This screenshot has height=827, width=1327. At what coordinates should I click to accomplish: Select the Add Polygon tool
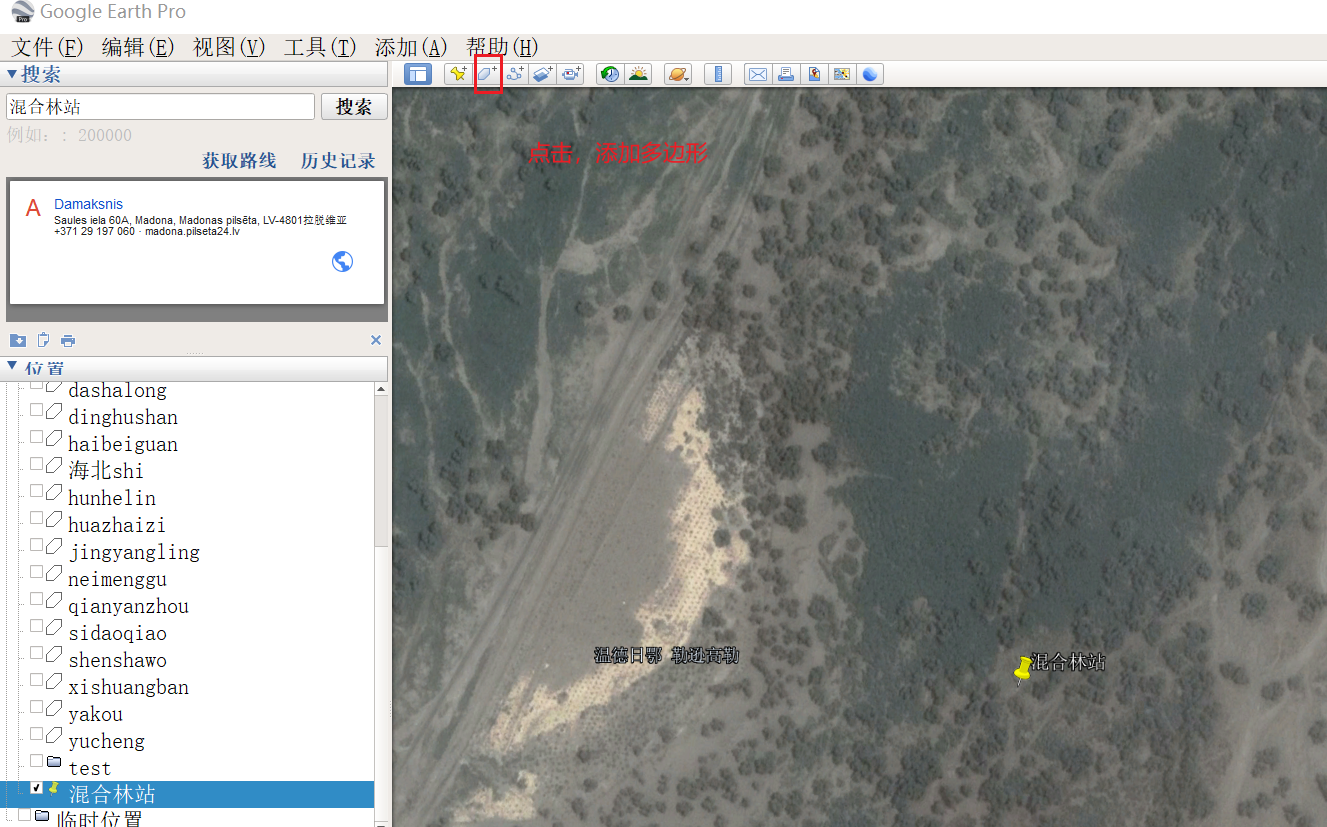(486, 73)
